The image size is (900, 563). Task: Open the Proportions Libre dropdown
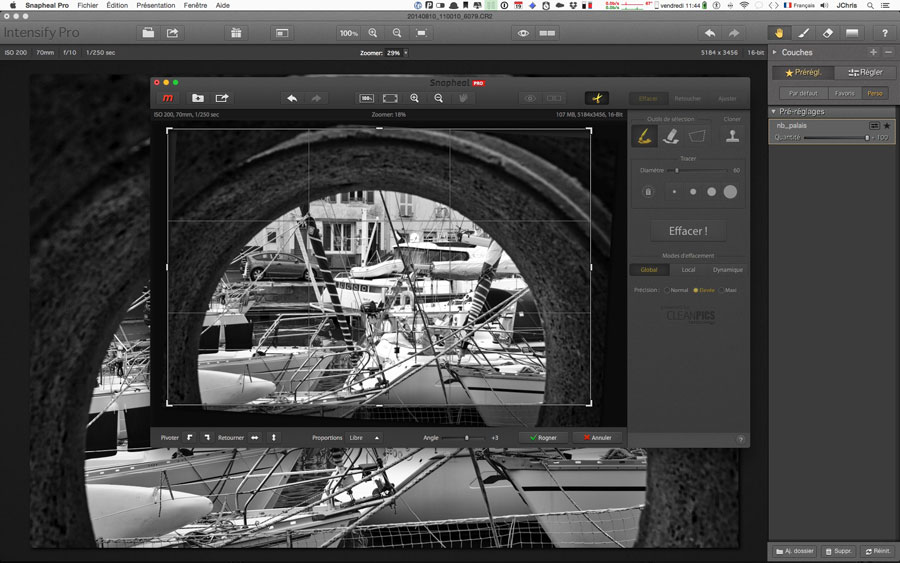click(363, 437)
